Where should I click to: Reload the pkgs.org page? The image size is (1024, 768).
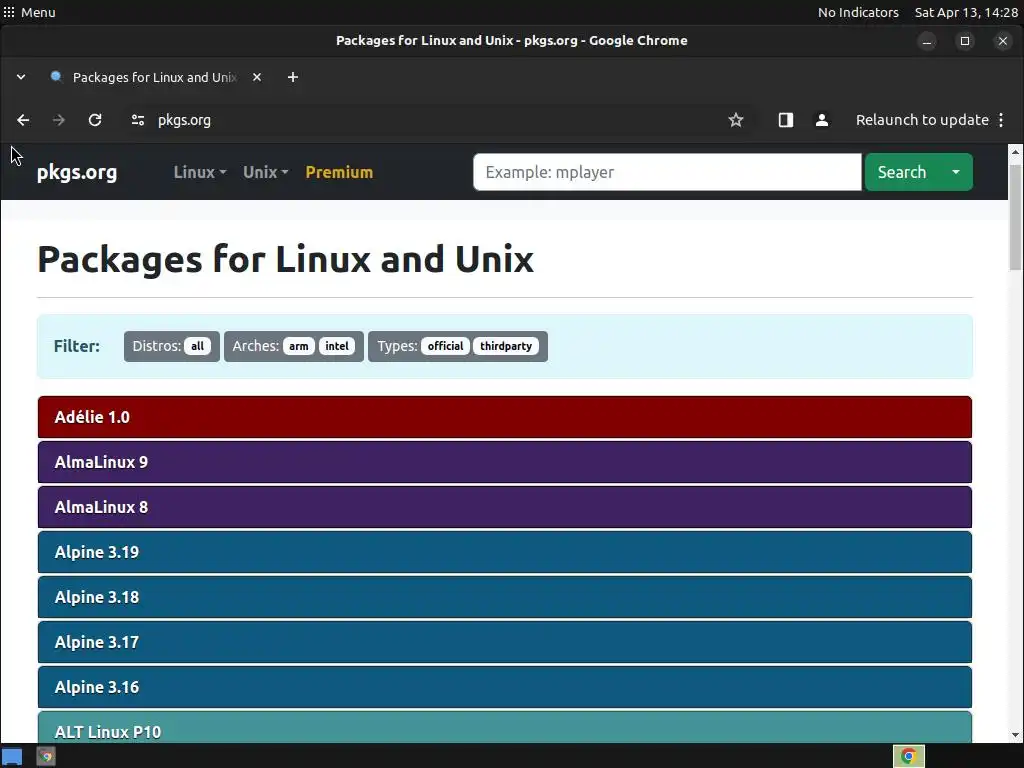95,120
